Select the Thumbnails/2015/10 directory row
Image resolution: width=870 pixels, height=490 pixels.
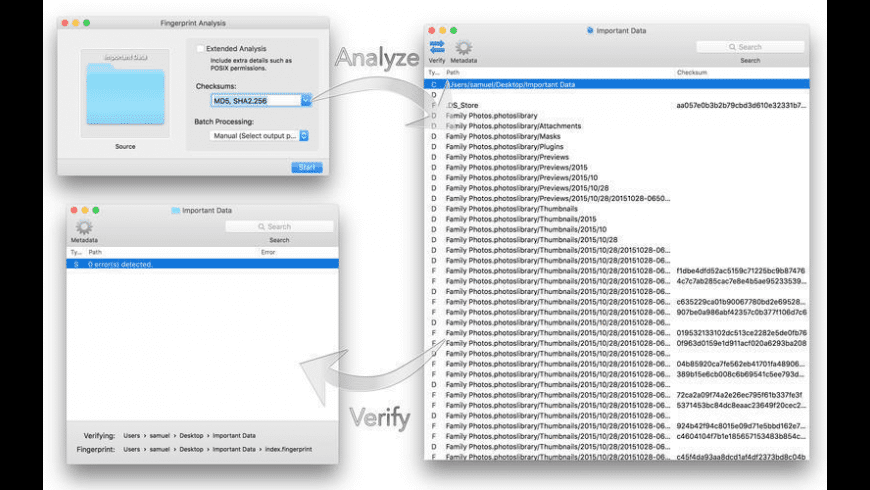pos(616,229)
